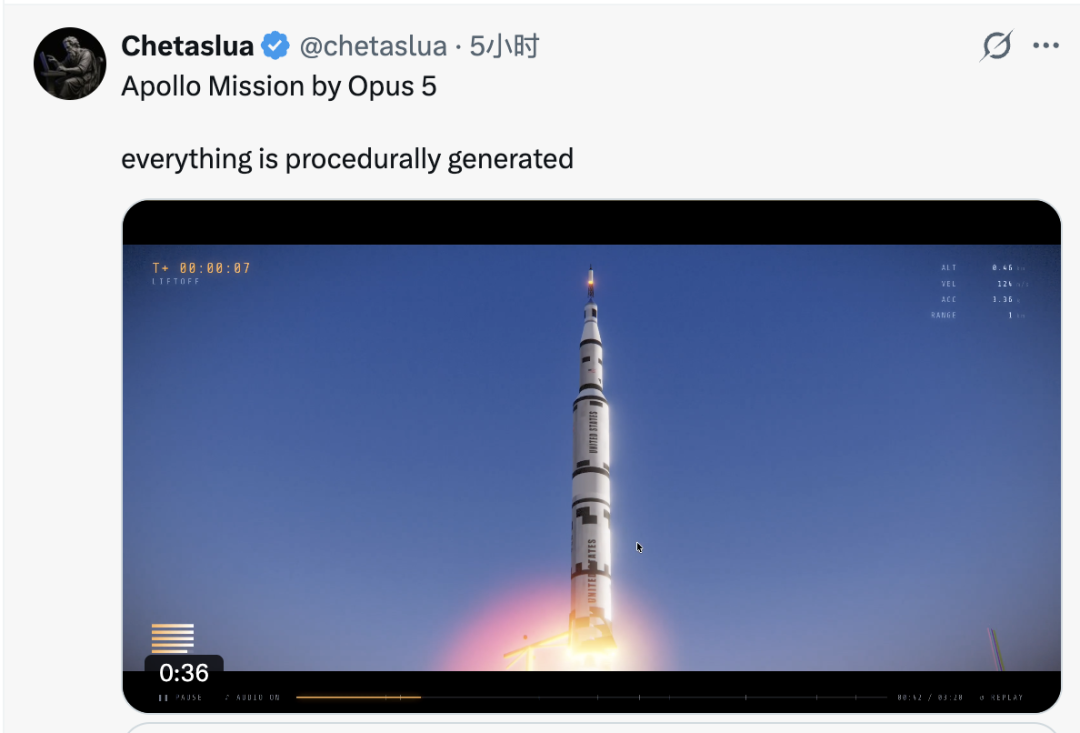Click a tick marker on the timeline
Image resolution: width=1080 pixels, height=733 pixels.
click(x=639, y=697)
